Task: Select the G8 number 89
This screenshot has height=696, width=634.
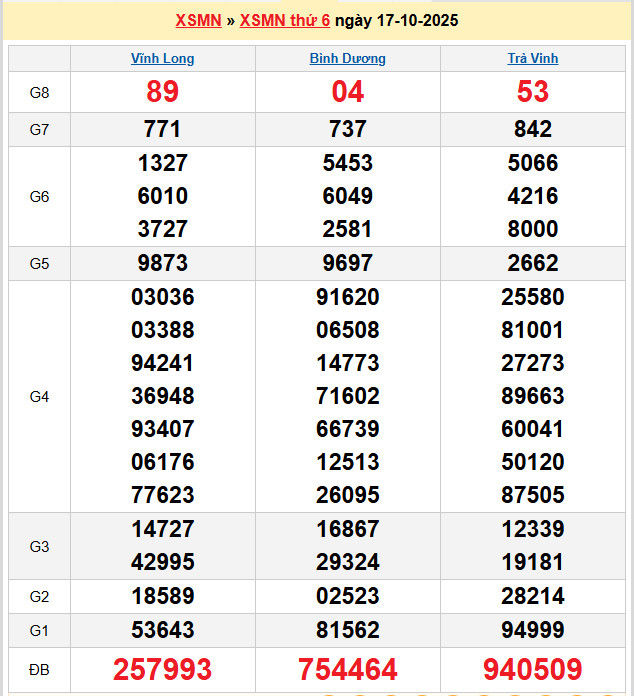Action: (x=163, y=92)
